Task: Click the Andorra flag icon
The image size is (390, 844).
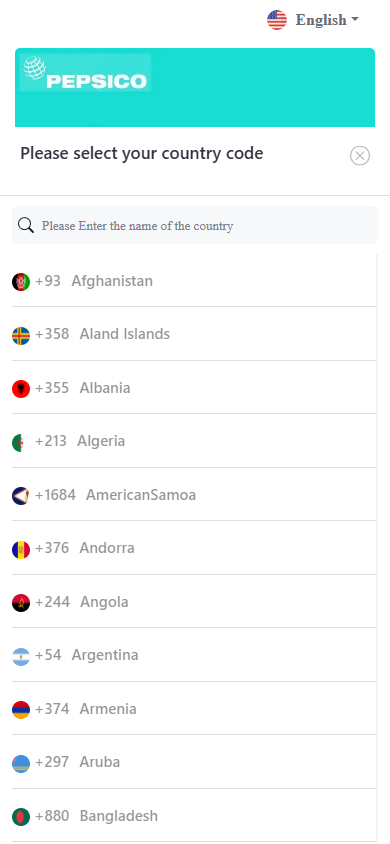Action: click(21, 549)
